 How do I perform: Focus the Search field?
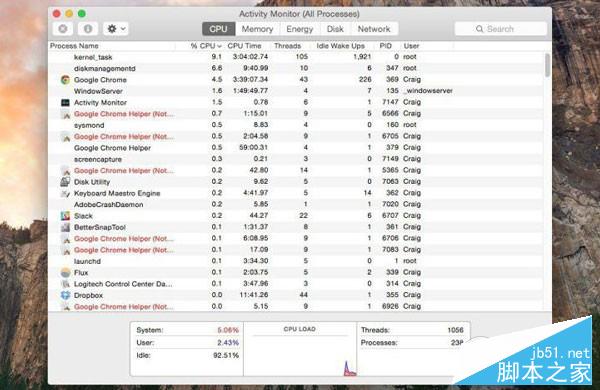(501, 29)
